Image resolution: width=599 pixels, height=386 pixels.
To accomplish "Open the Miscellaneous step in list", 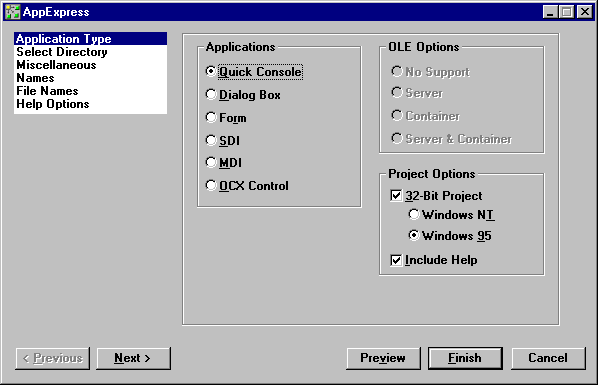I will [91, 65].
